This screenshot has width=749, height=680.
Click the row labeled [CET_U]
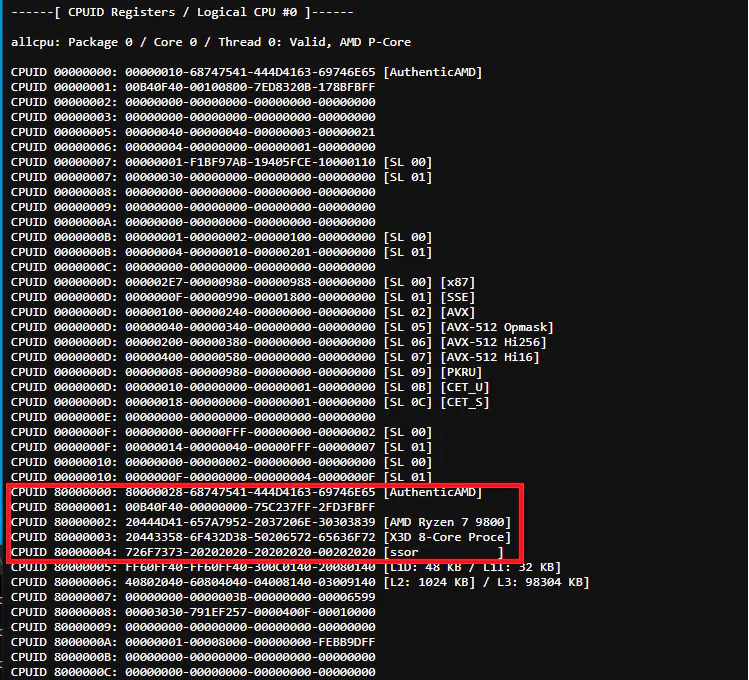[x=250, y=387]
